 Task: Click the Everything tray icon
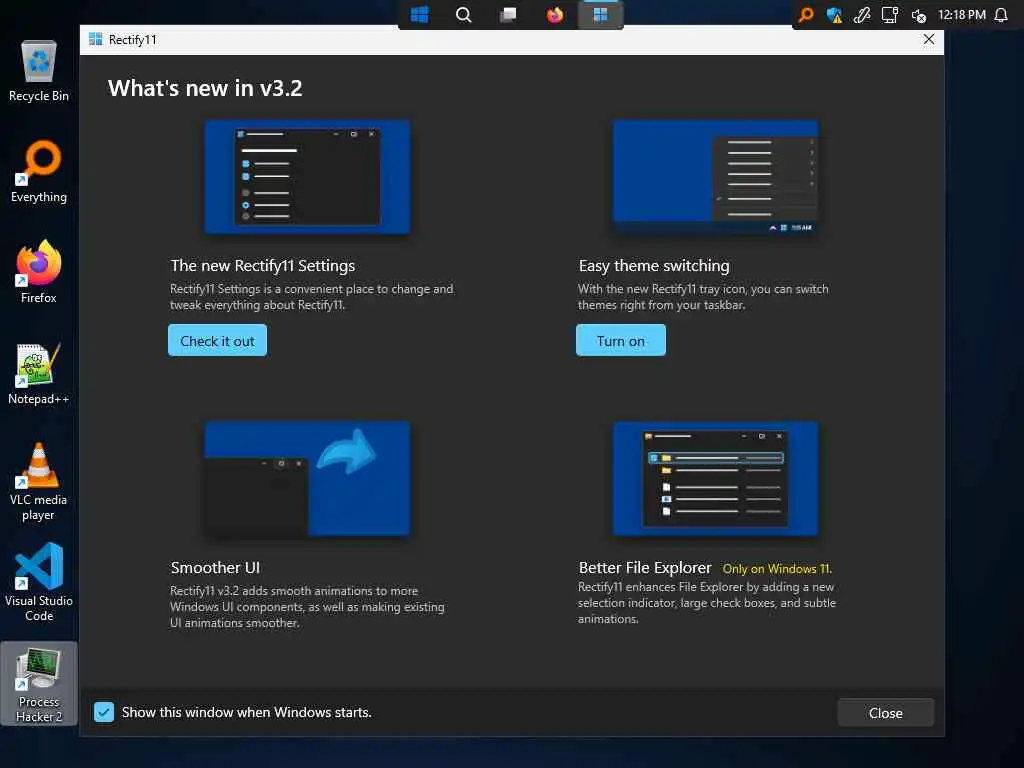pos(807,14)
